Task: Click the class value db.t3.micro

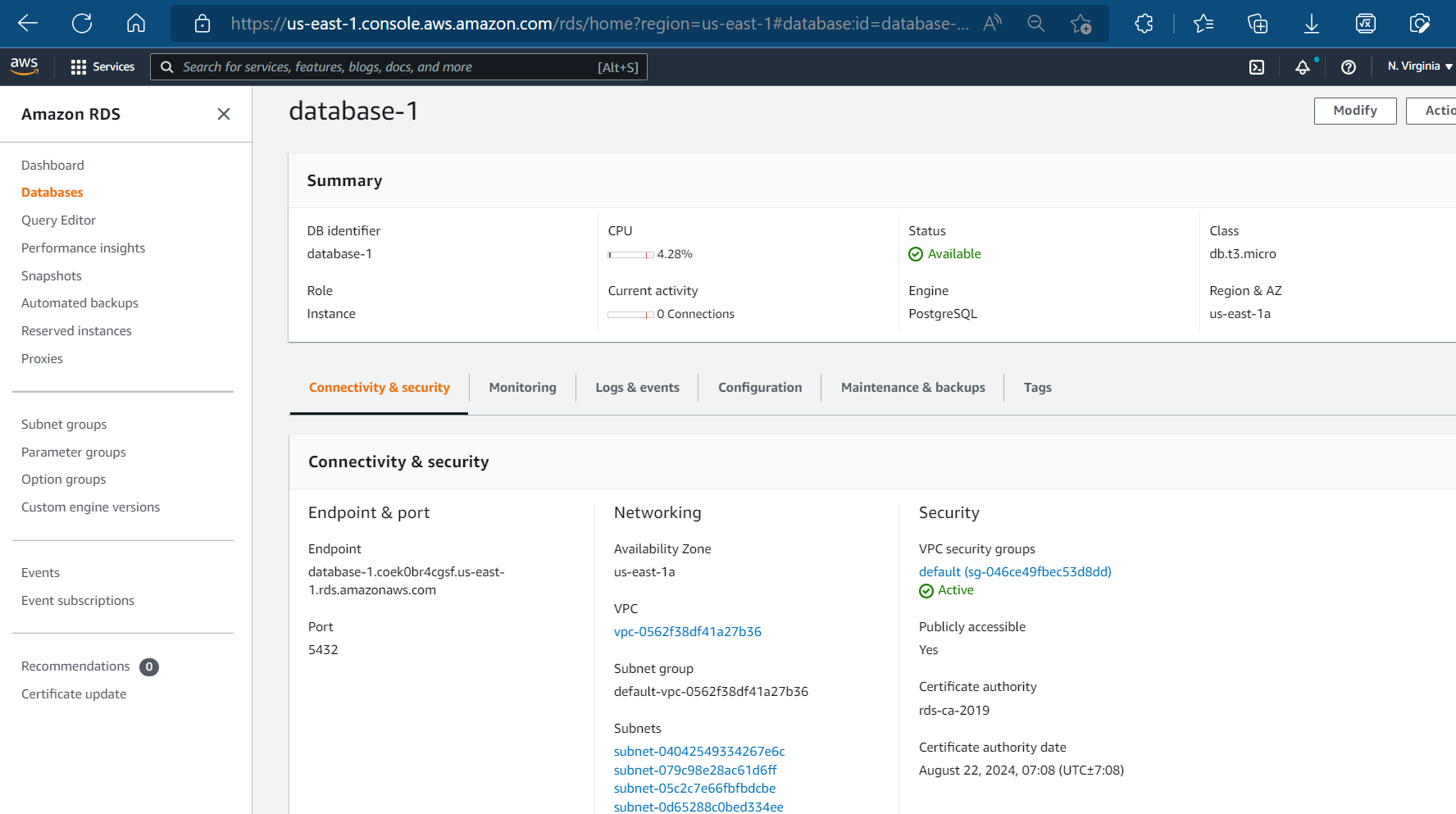Action: (1243, 254)
